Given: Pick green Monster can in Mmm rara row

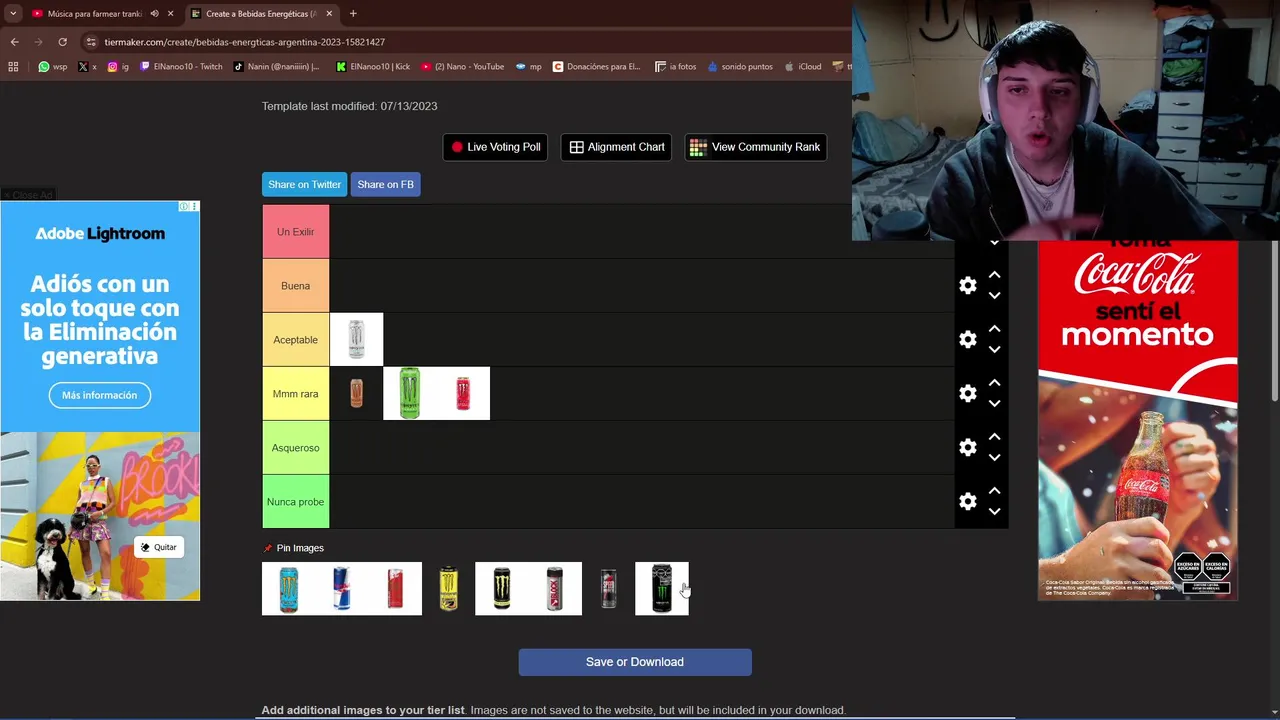Looking at the screenshot, I should [410, 394].
